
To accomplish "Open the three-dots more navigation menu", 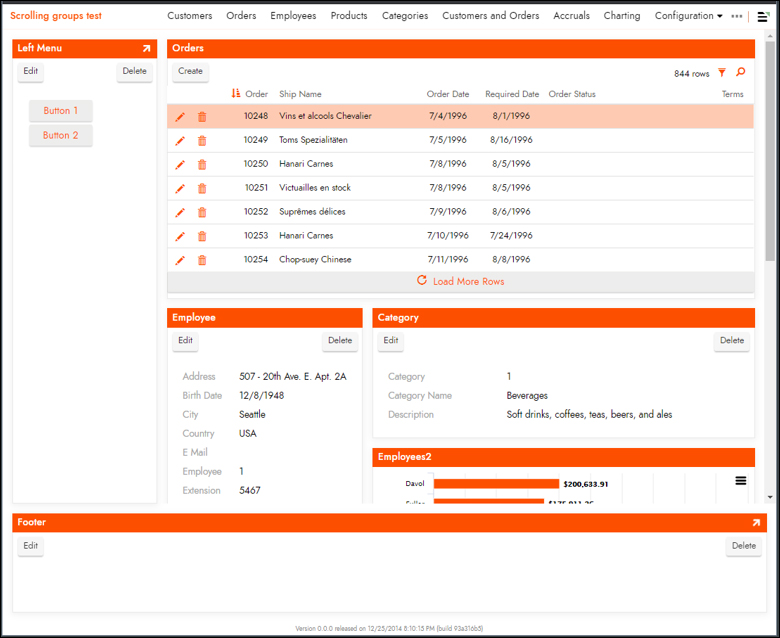I will tap(737, 16).
